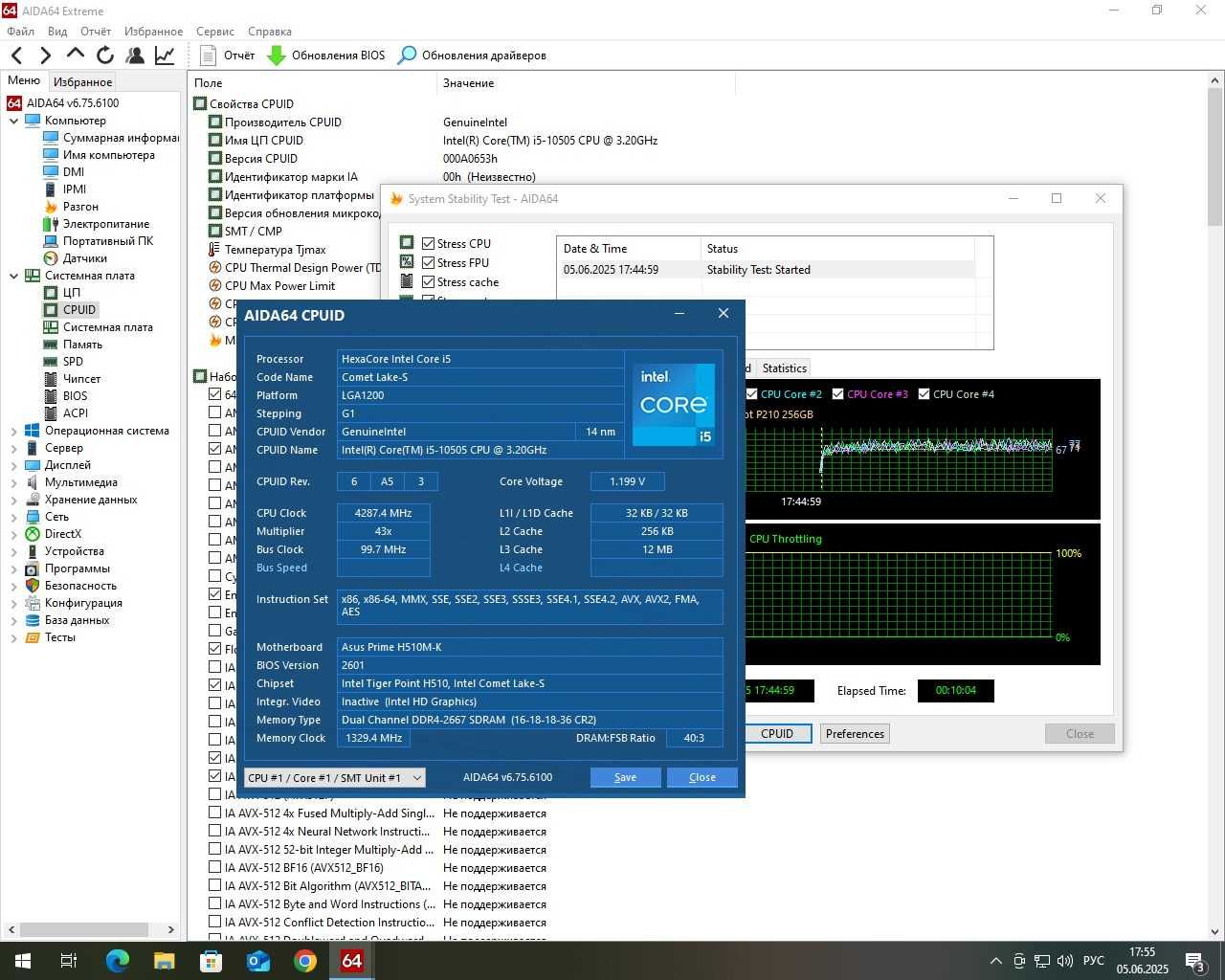The width and height of the screenshot is (1225, 980).
Task: Select Датчики sensor item in the tree
Action: click(x=76, y=258)
